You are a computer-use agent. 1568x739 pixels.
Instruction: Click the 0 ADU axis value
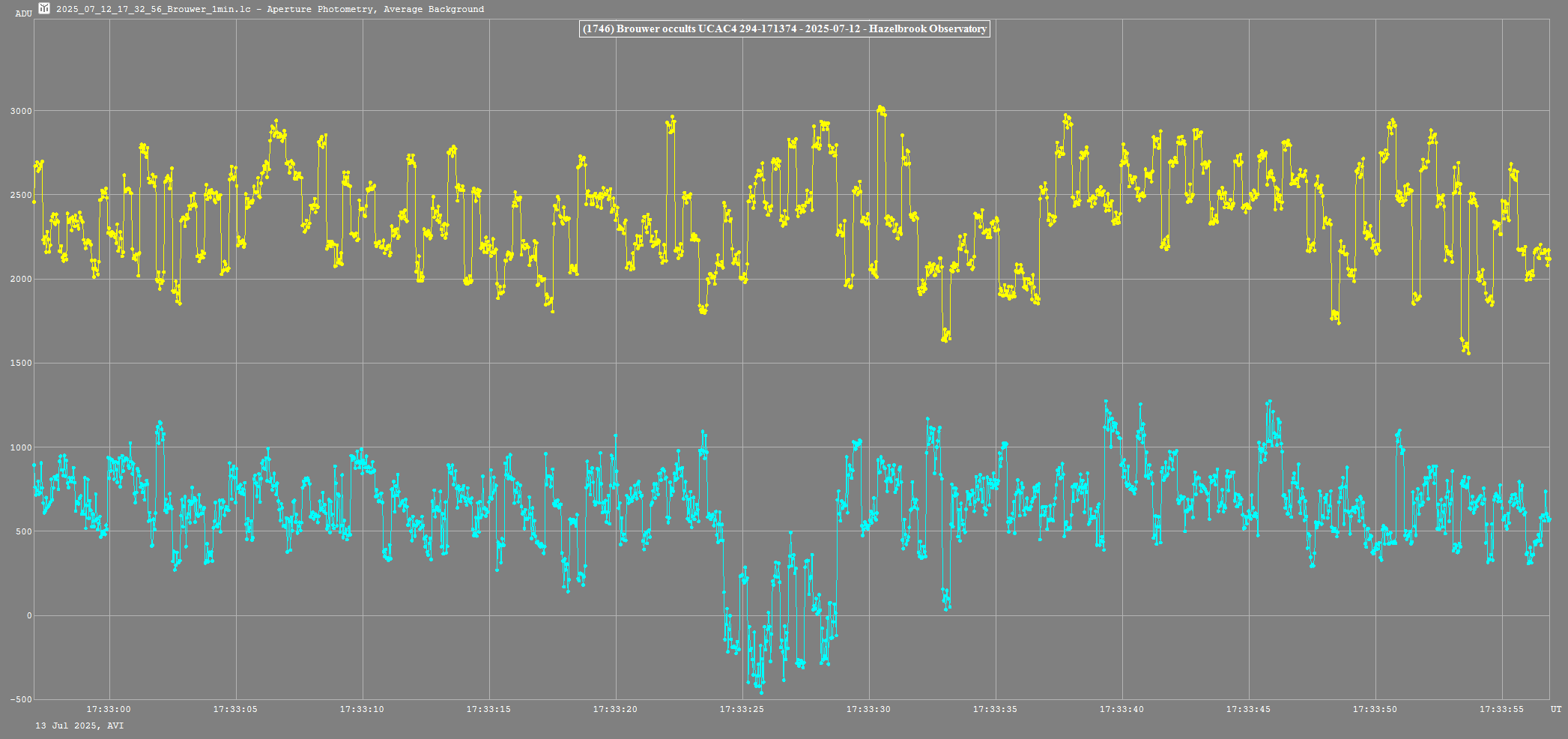point(29,616)
